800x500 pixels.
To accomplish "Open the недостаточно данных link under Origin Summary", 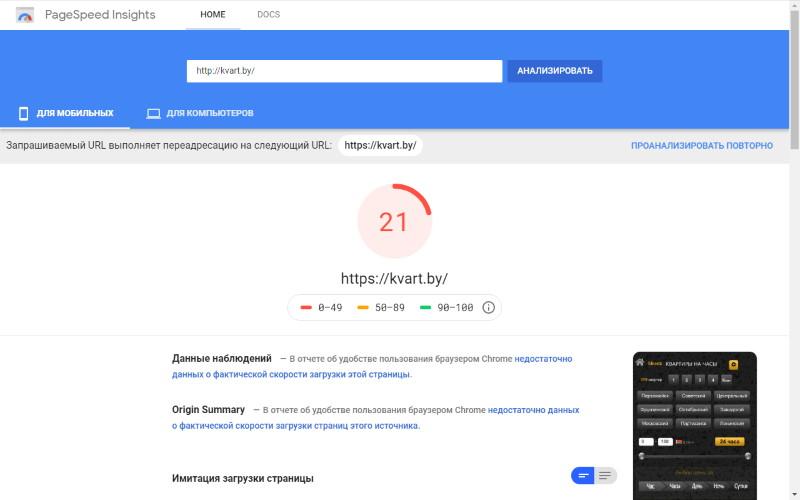I will (376, 417).
